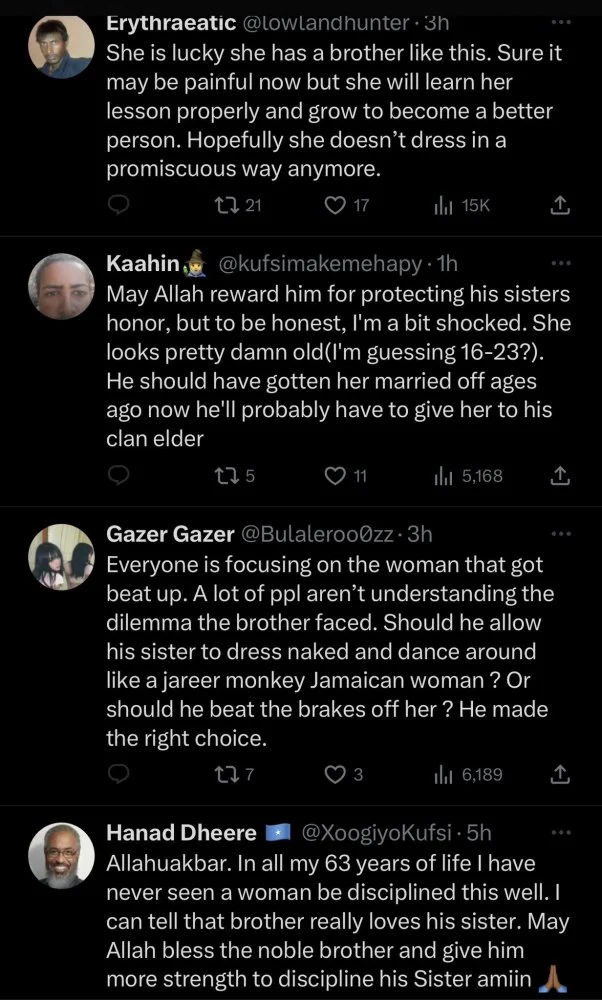Share Erythraeatic's tweet via share icon

[560, 205]
